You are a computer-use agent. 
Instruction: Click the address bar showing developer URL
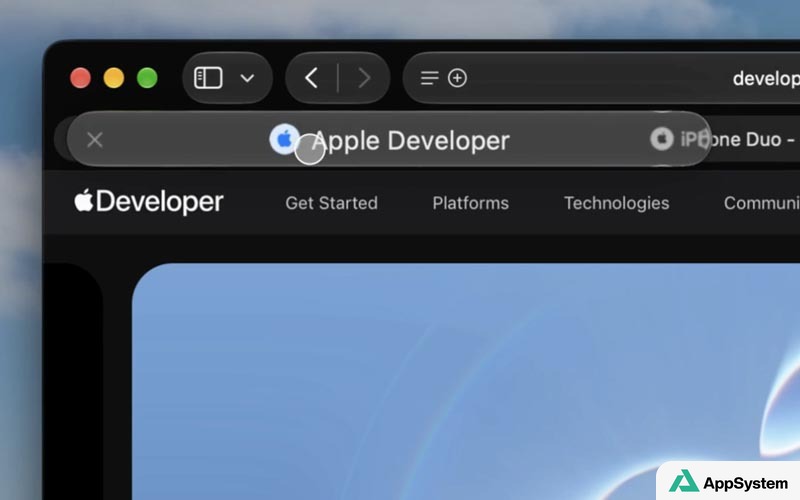(x=602, y=78)
